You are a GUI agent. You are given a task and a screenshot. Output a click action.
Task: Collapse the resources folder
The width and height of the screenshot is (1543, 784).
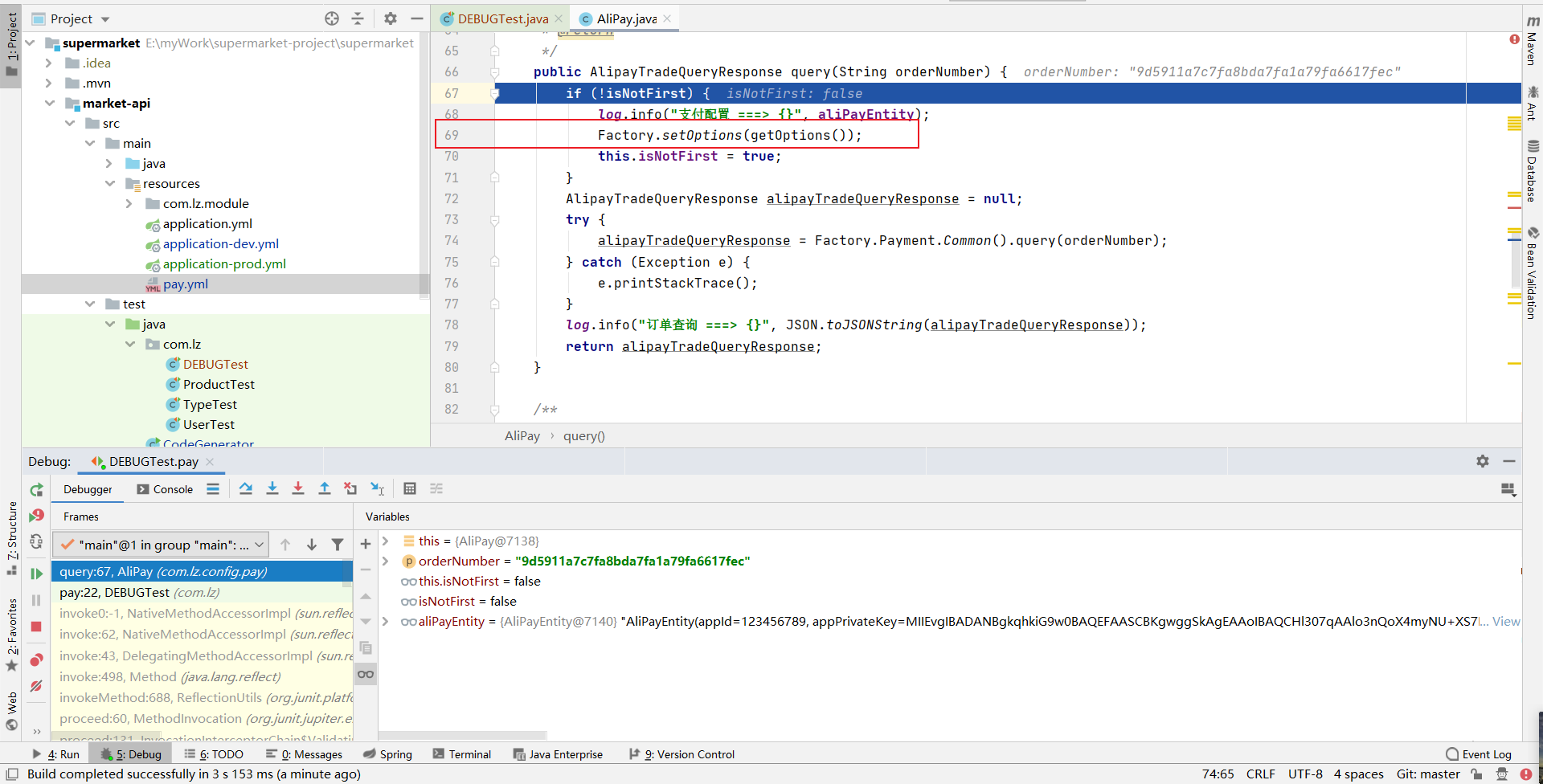point(109,183)
